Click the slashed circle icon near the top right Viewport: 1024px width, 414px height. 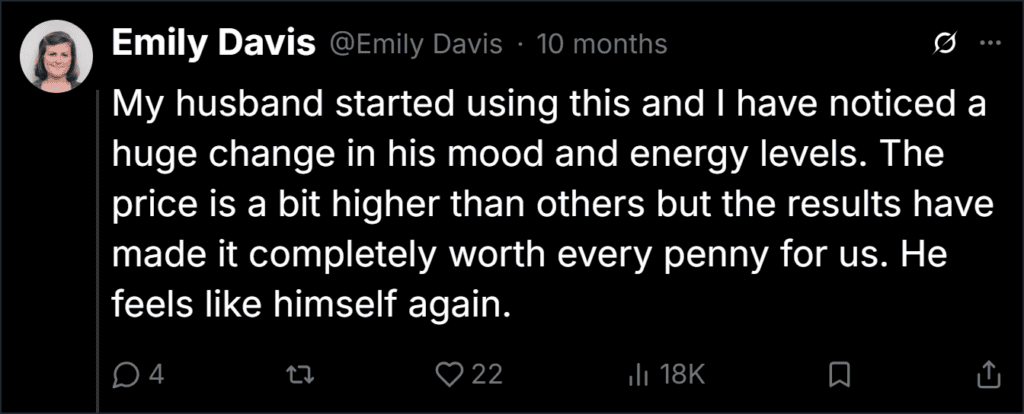tap(945, 44)
